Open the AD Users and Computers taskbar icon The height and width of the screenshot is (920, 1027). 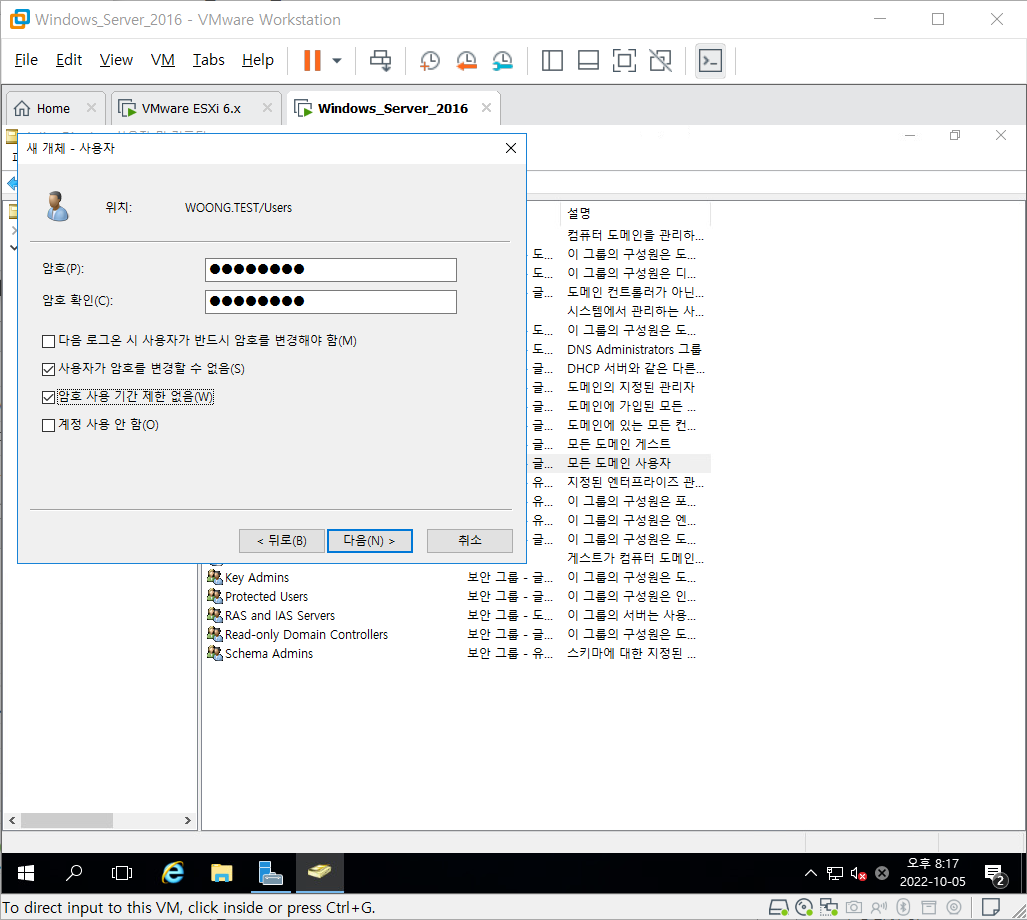[x=320, y=873]
